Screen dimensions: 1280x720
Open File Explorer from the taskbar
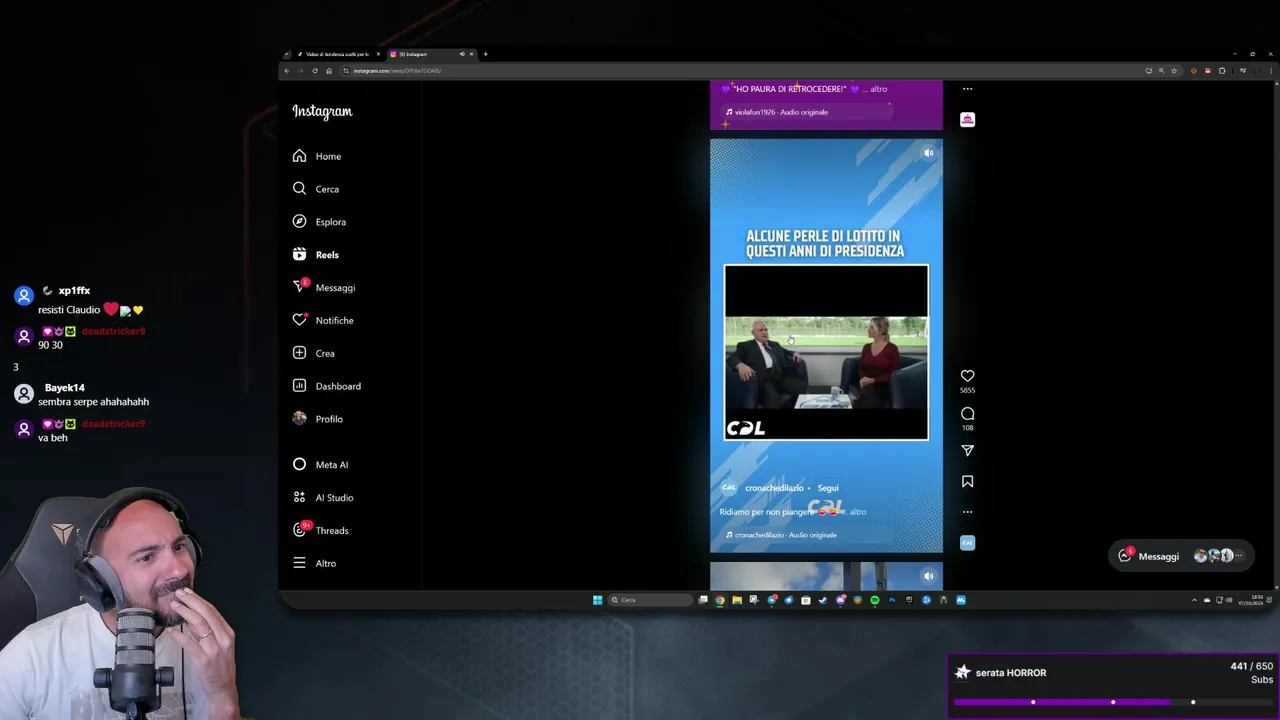point(737,600)
